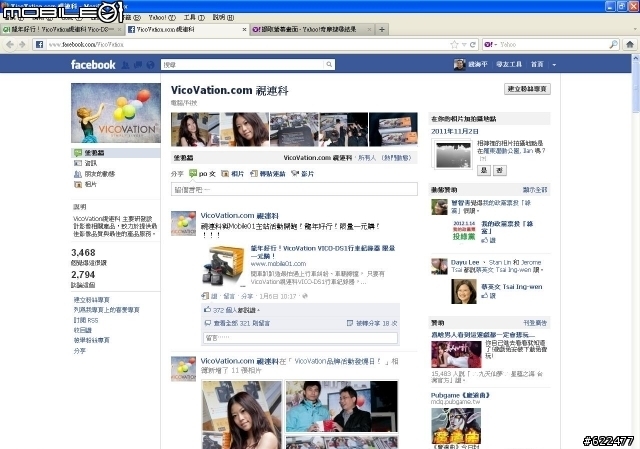This screenshot has height=449, width=640.
Task: Click the Tsai Ing-wen portrait thumbnail
Action: [x=464, y=291]
